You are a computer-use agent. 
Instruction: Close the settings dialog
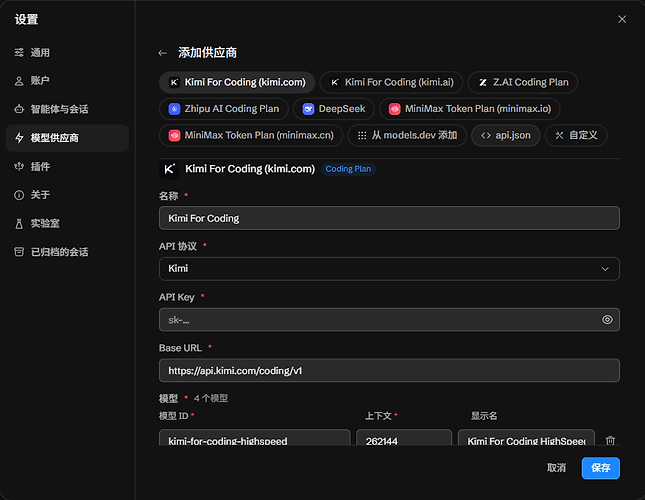point(622,19)
